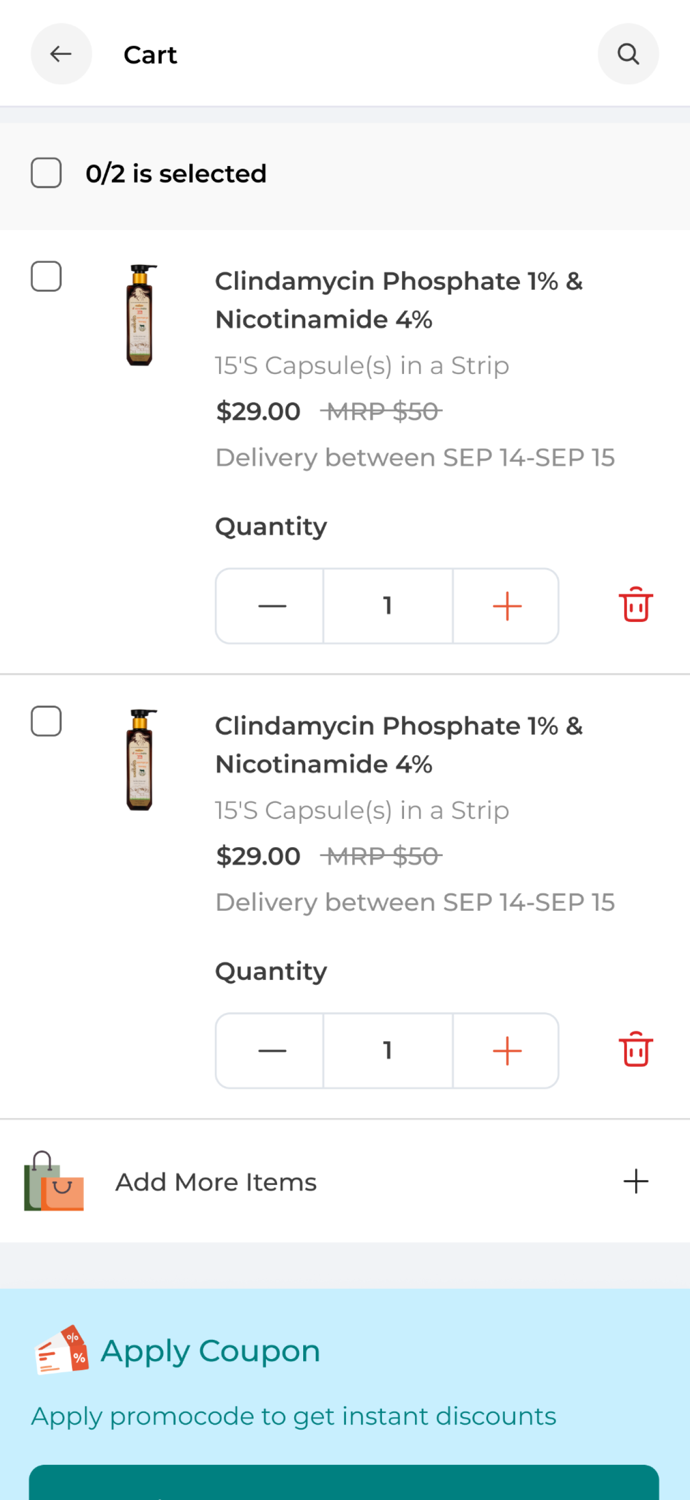Screen dimensions: 690x1500
Task: Toggle the select-all items checkbox
Action: point(46,173)
